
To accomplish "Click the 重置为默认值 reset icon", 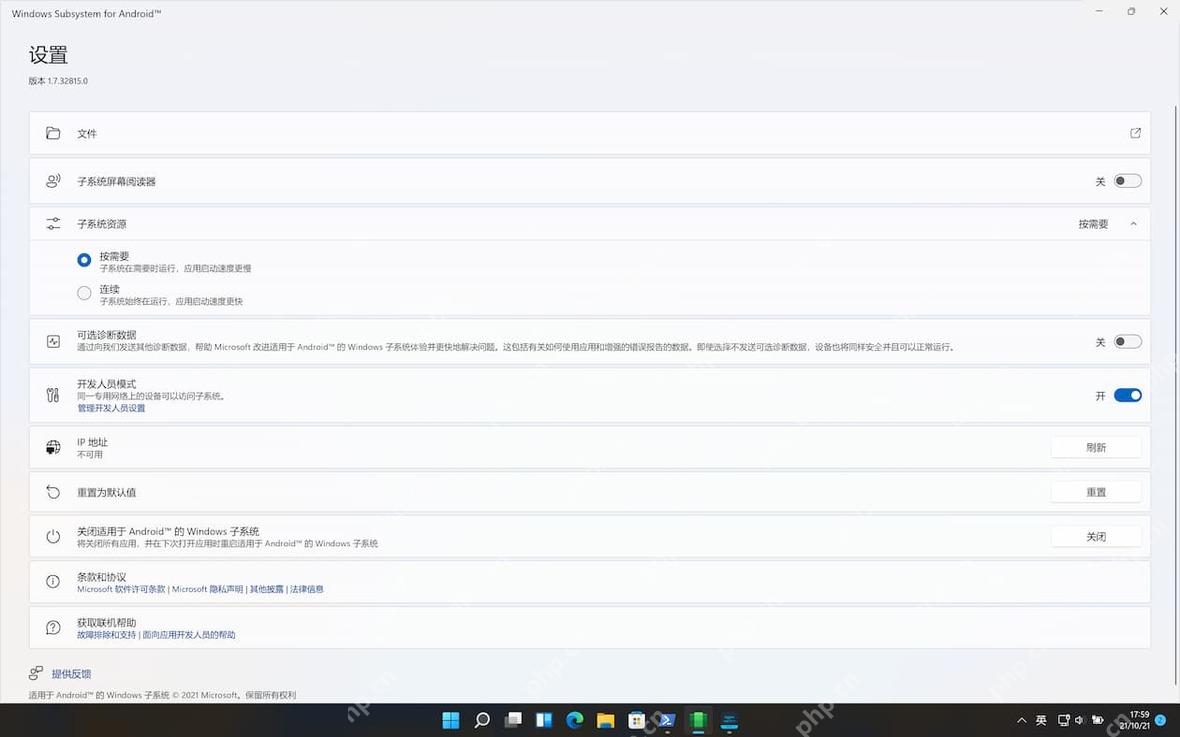I will coord(53,492).
